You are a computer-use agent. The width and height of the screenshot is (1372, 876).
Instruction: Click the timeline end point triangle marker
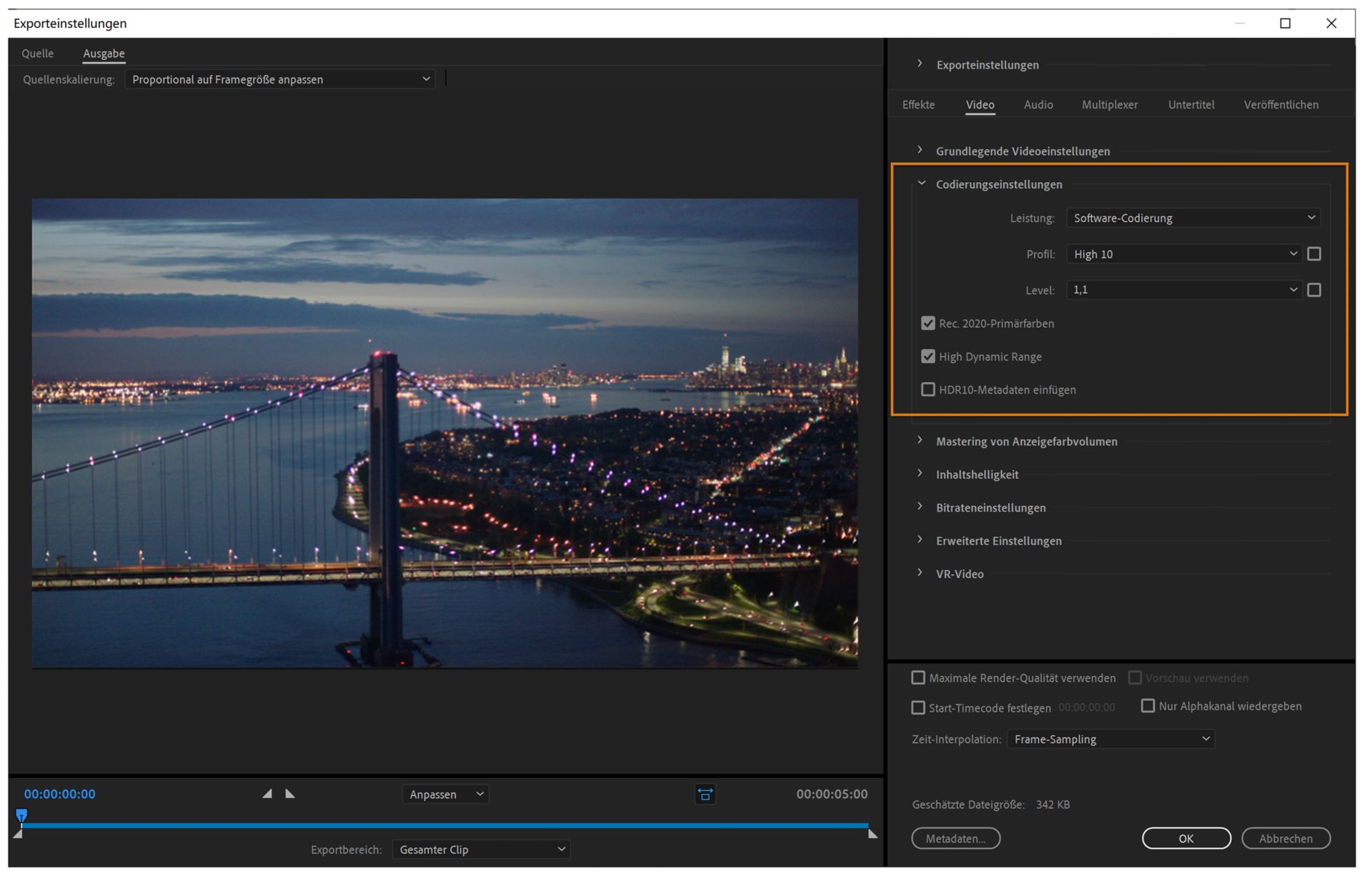tap(873, 834)
